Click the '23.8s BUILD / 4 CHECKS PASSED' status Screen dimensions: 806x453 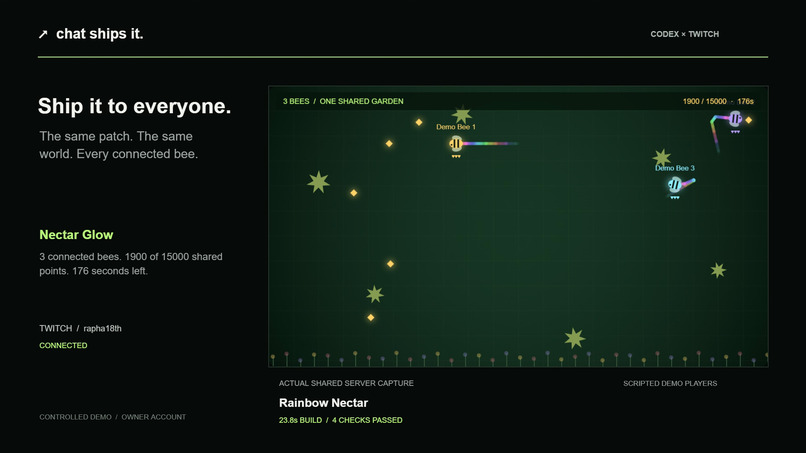tap(340, 420)
